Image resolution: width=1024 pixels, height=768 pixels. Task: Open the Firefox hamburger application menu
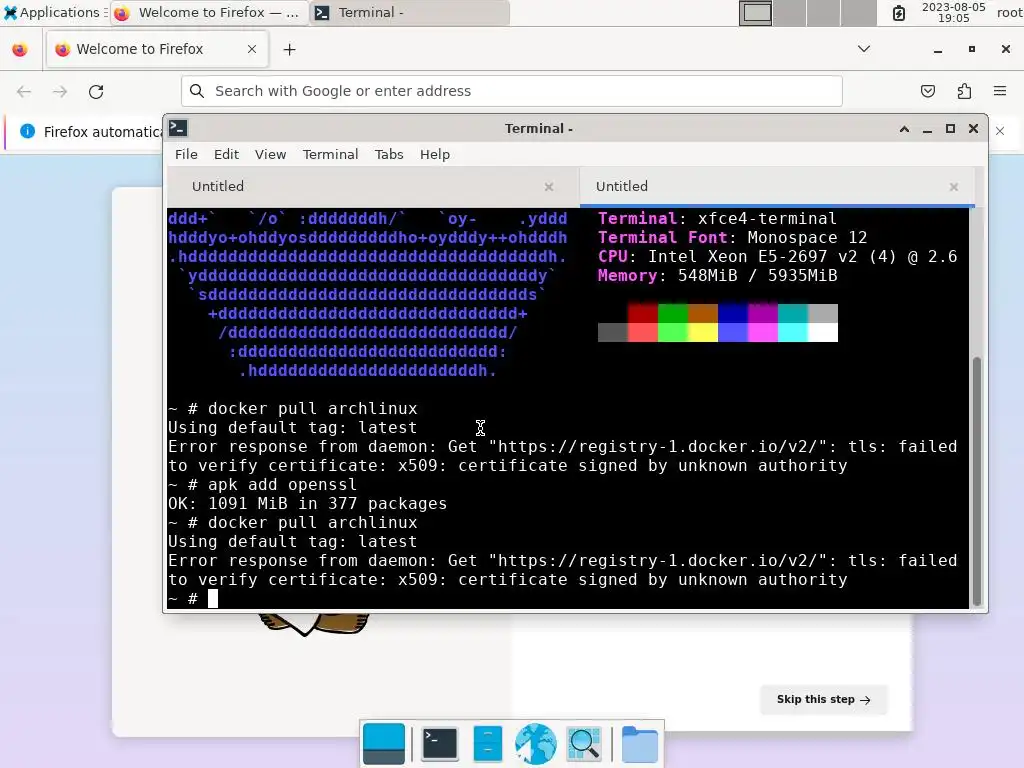click(x=1000, y=91)
